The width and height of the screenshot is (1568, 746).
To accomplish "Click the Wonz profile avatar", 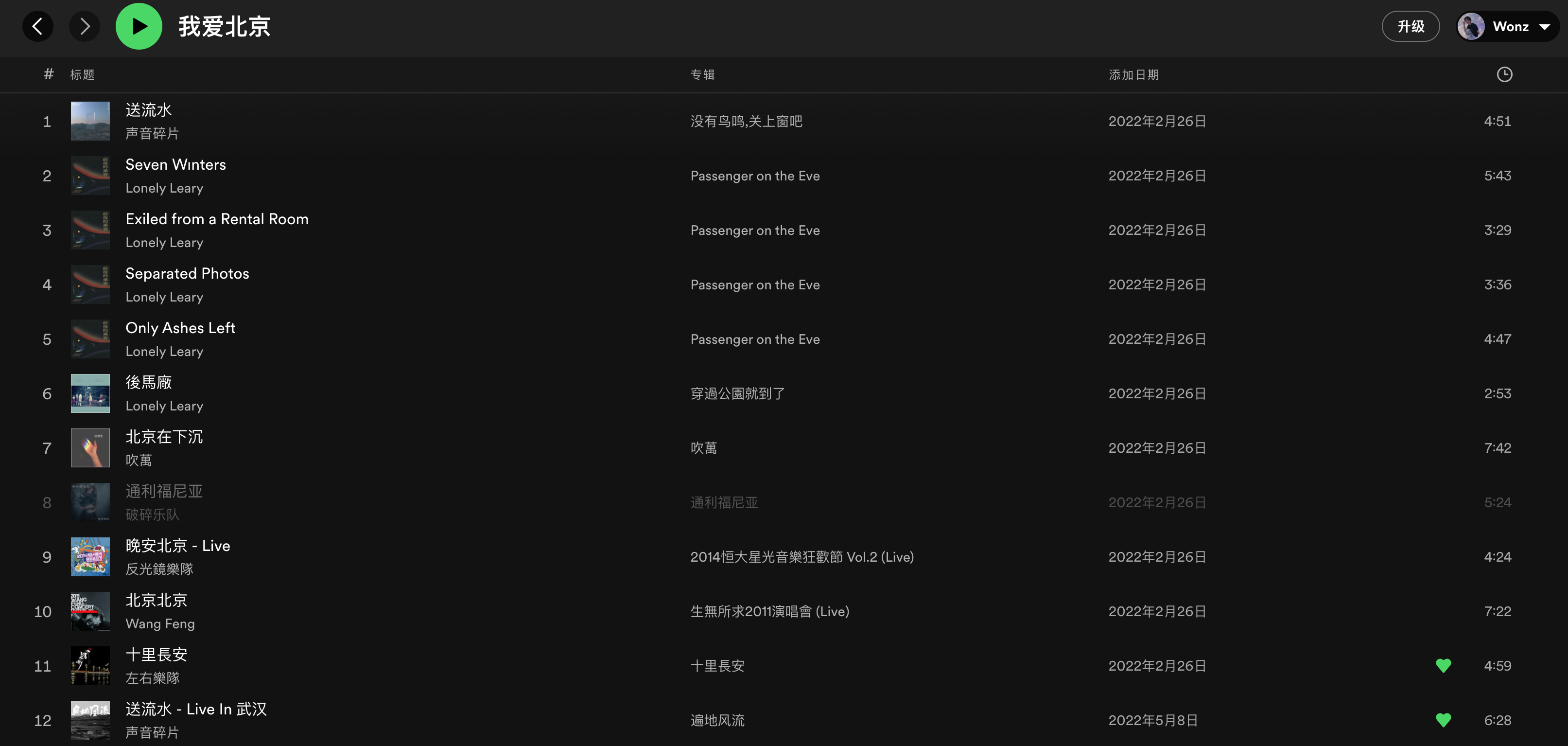I will [x=1471, y=26].
